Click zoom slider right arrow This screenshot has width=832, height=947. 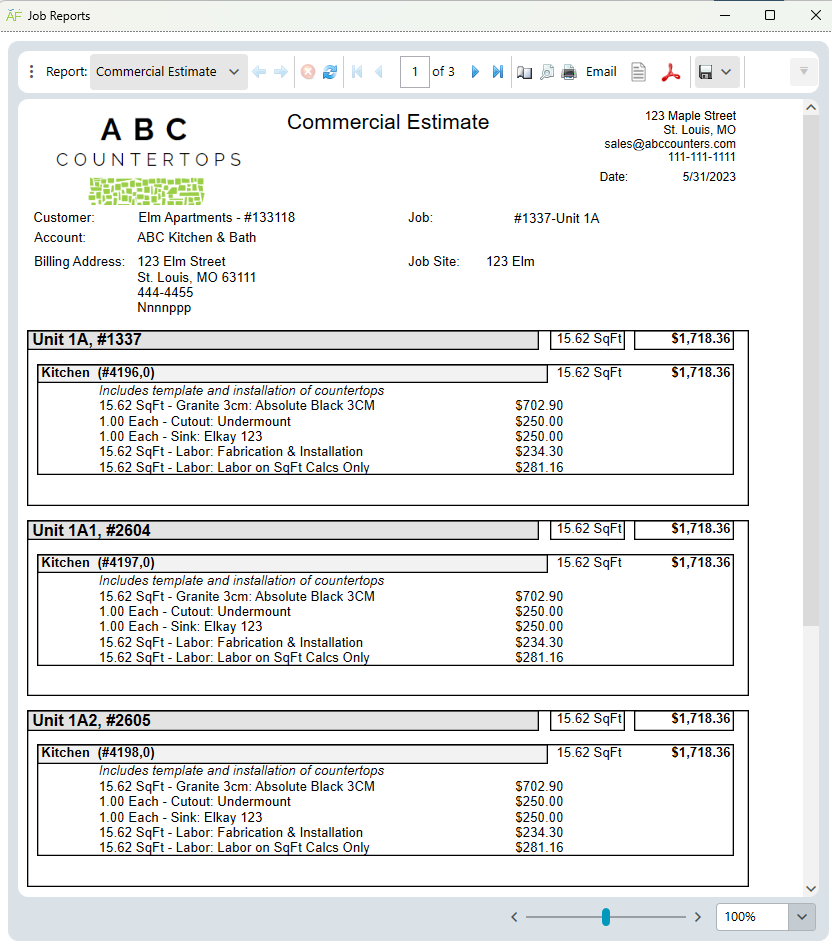click(x=698, y=917)
